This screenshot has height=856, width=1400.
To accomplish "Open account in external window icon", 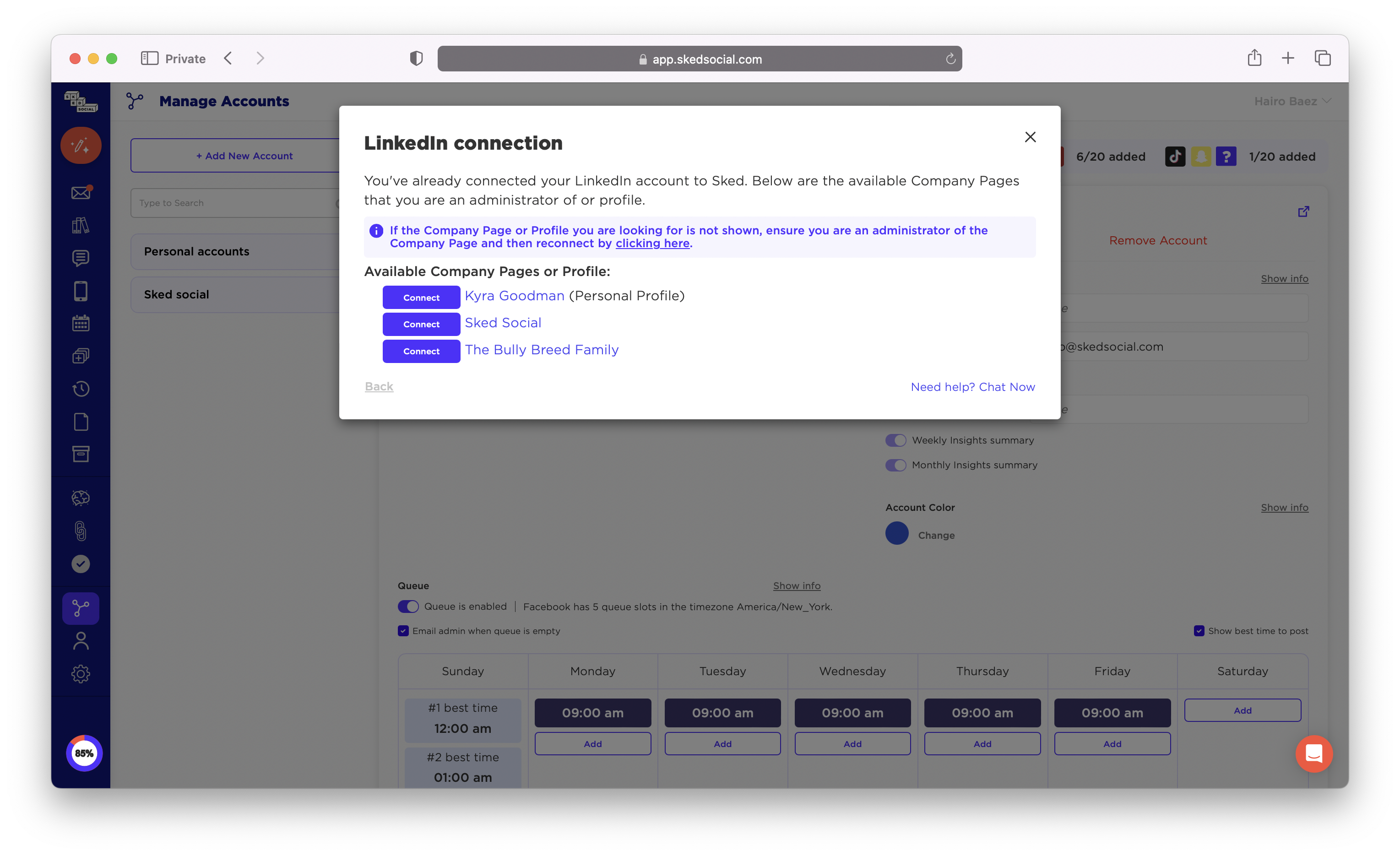I will coord(1303,211).
